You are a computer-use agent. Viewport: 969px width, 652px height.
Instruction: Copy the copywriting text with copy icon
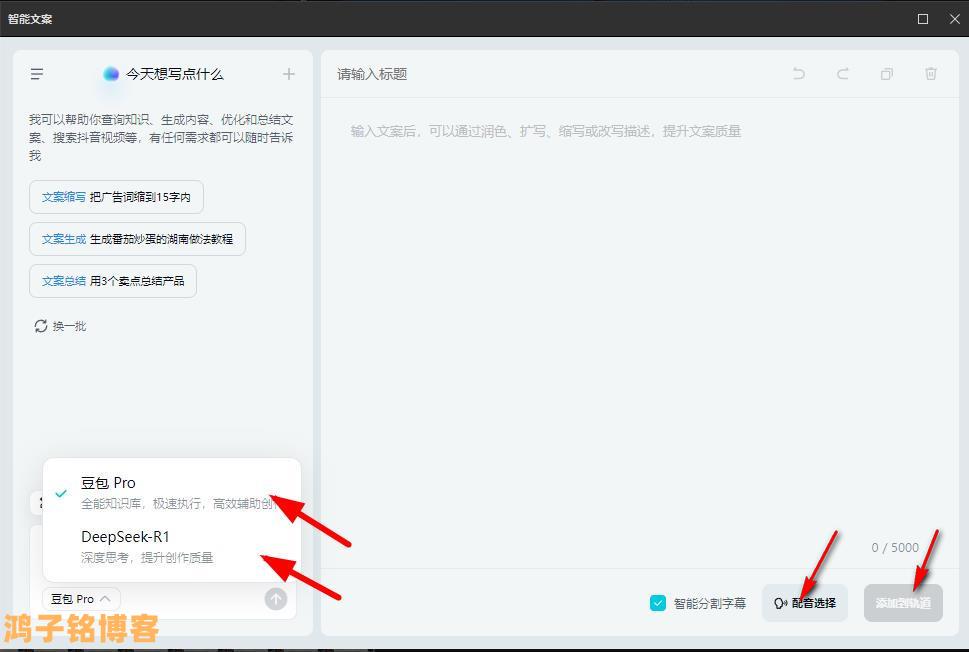point(886,74)
